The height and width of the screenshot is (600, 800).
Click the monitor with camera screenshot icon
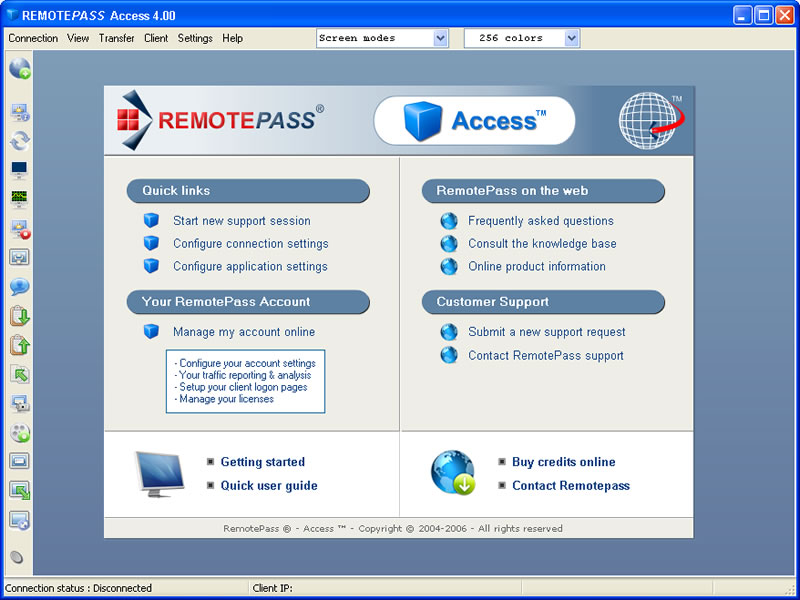click(20, 403)
